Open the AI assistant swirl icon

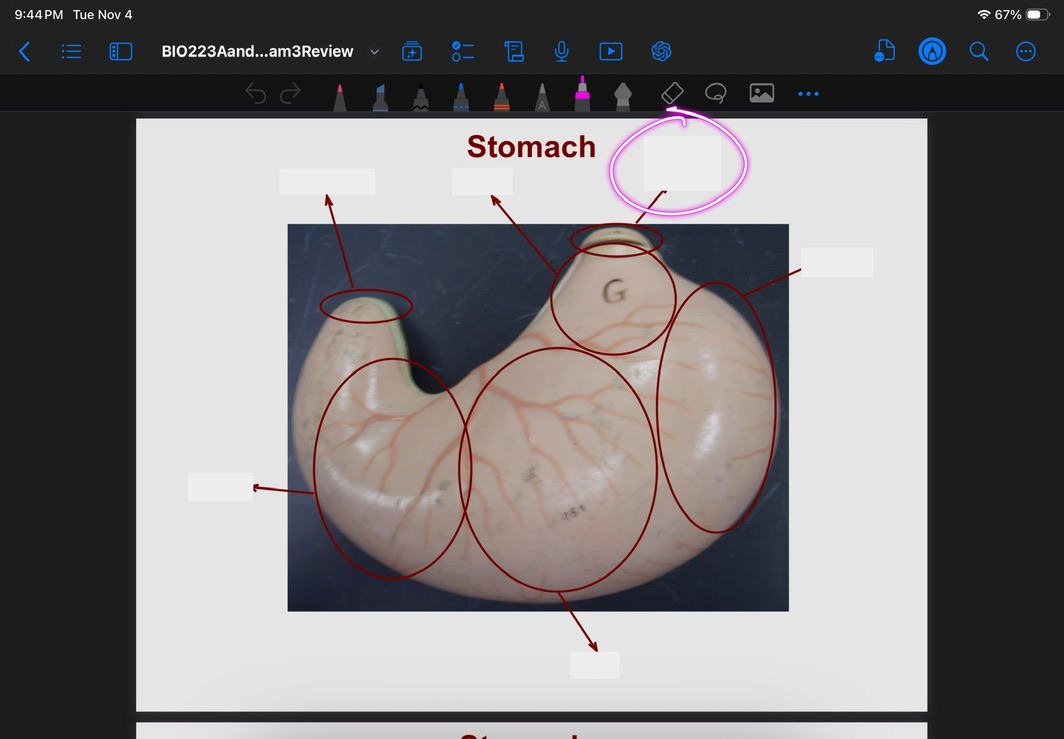(x=660, y=52)
